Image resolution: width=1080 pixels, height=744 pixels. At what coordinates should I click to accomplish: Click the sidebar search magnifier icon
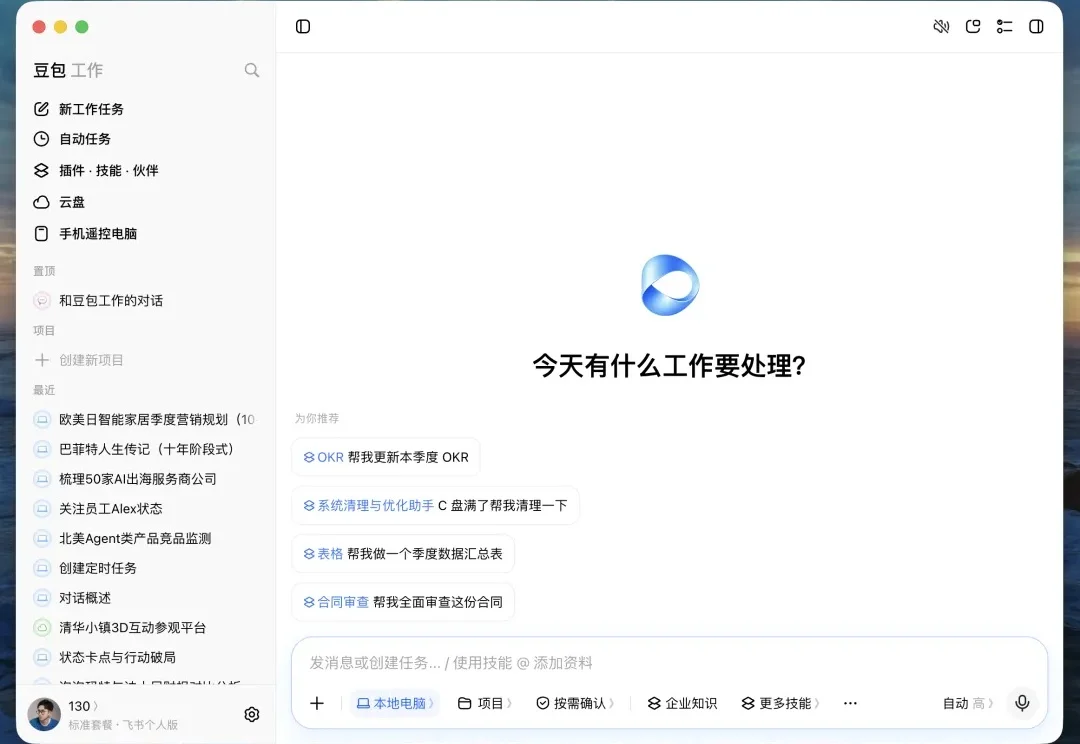[x=252, y=70]
